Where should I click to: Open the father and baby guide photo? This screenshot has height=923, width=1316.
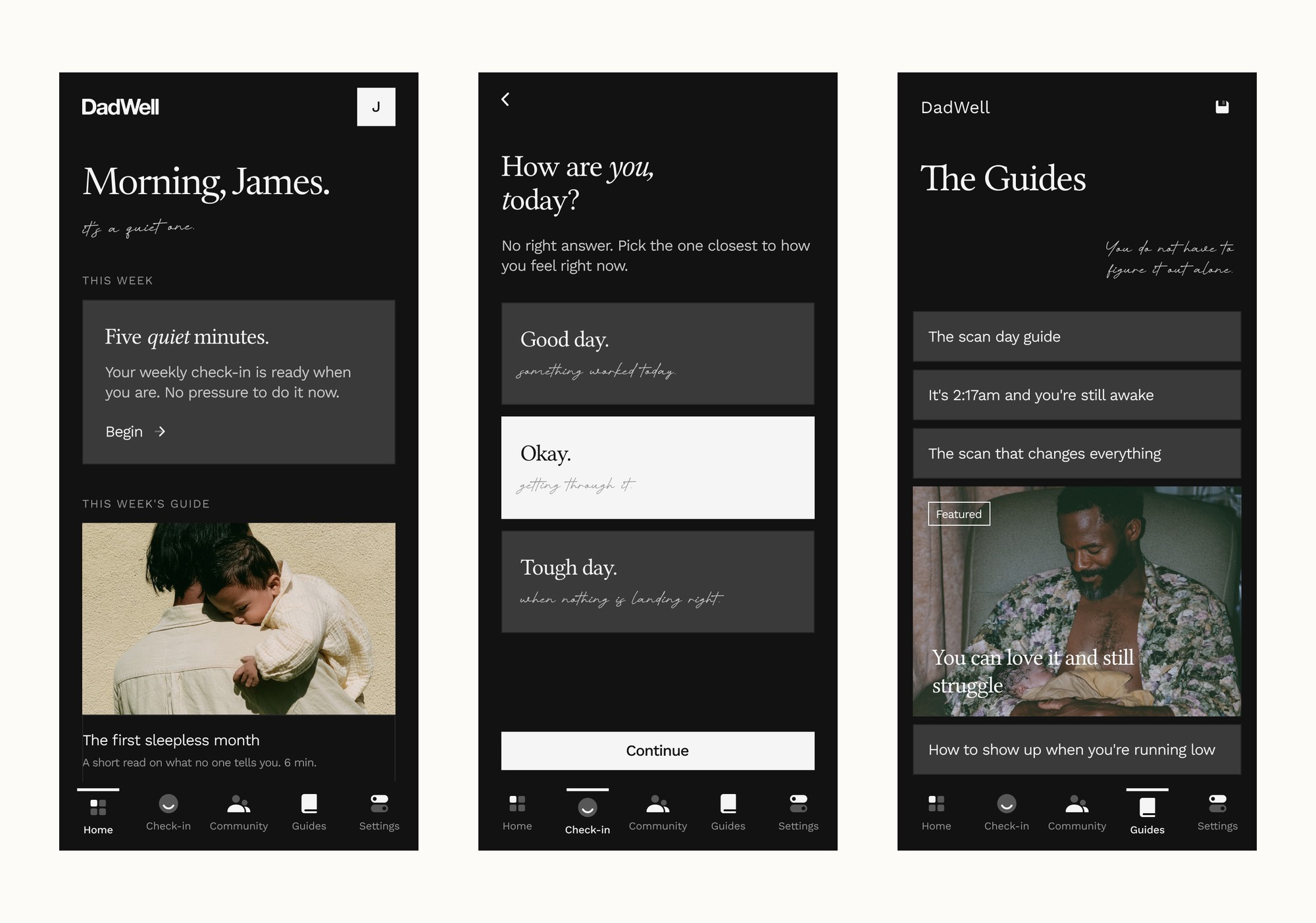coord(239,619)
